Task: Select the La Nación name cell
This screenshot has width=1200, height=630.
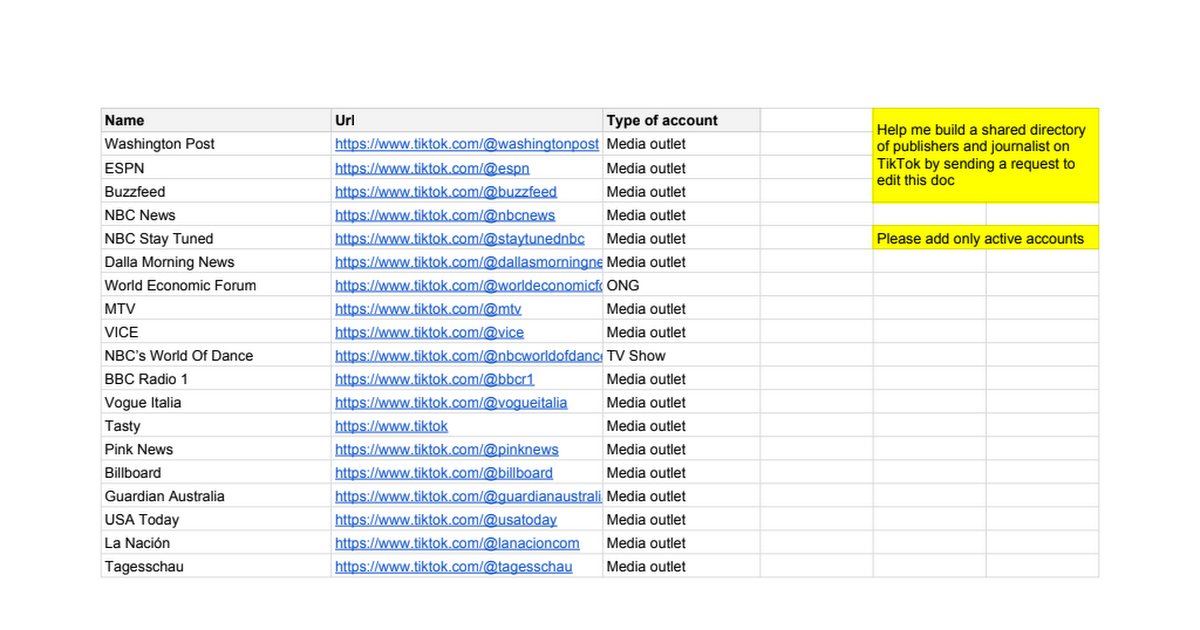Action: pyautogui.click(x=216, y=543)
